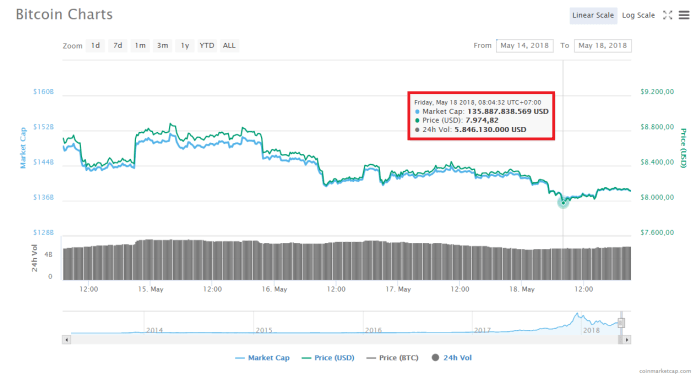
Task: Click 2014 in the navigator timeline
Action: [154, 331]
